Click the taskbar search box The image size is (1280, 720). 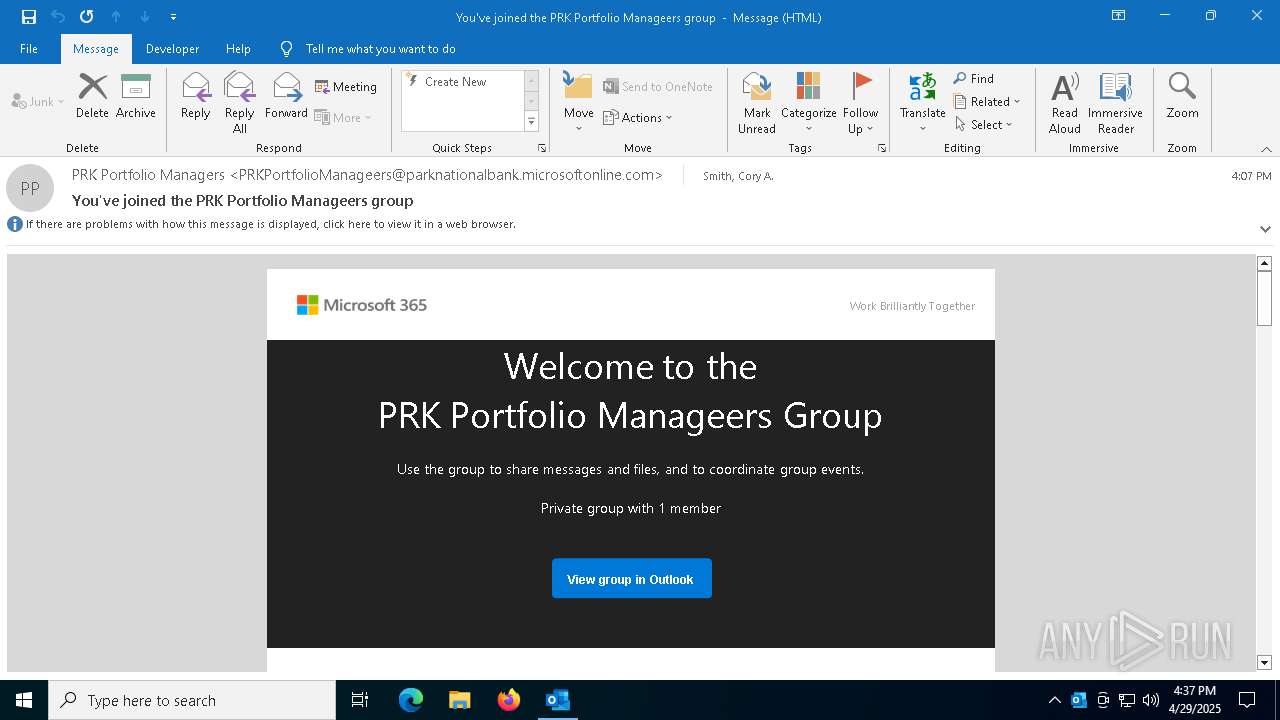pyautogui.click(x=192, y=700)
